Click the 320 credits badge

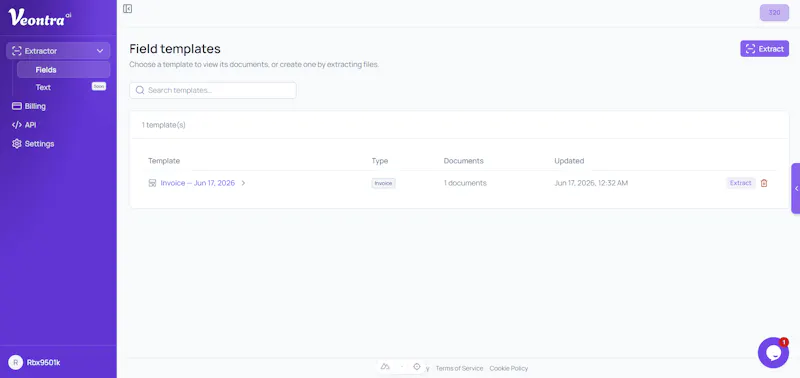coord(774,12)
